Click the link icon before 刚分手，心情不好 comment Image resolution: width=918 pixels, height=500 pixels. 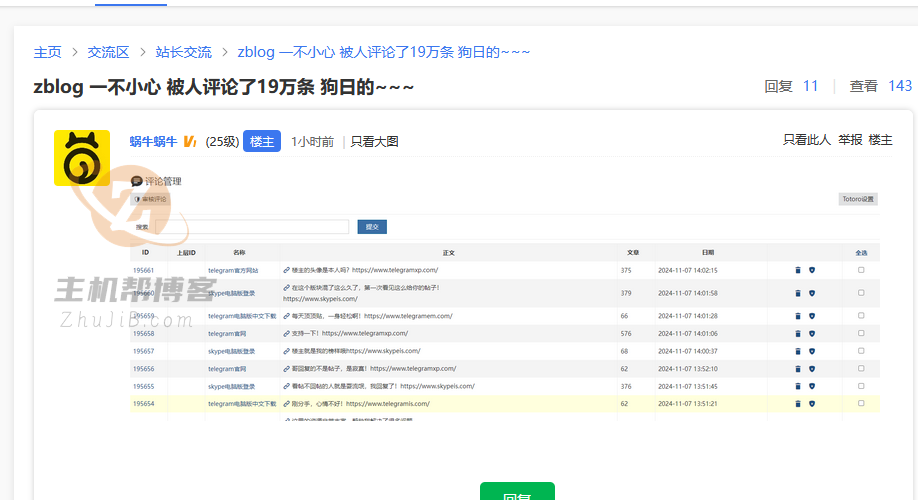tap(286, 403)
